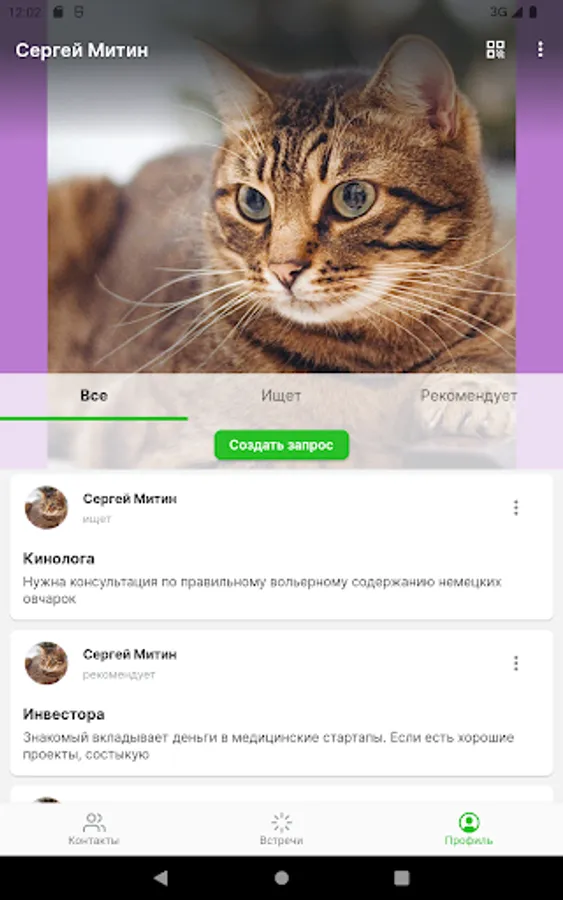This screenshot has height=900, width=563.
Task: Tap the Контакты people icon
Action: 94,823
